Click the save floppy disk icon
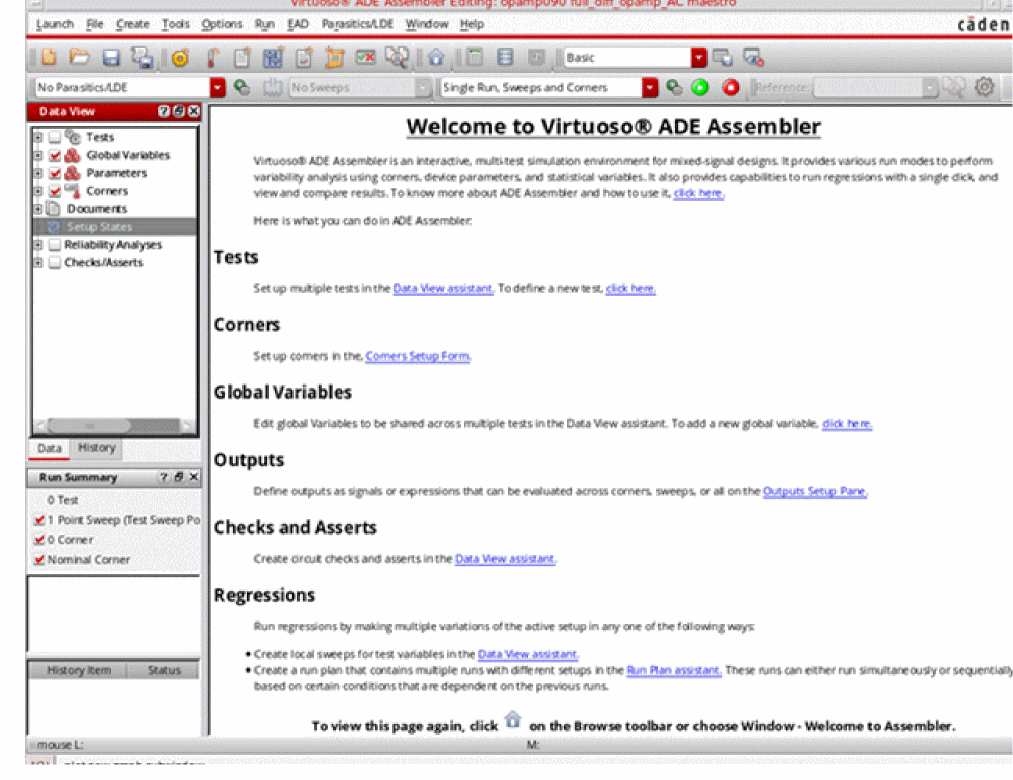This screenshot has width=1013, height=780. (111, 58)
